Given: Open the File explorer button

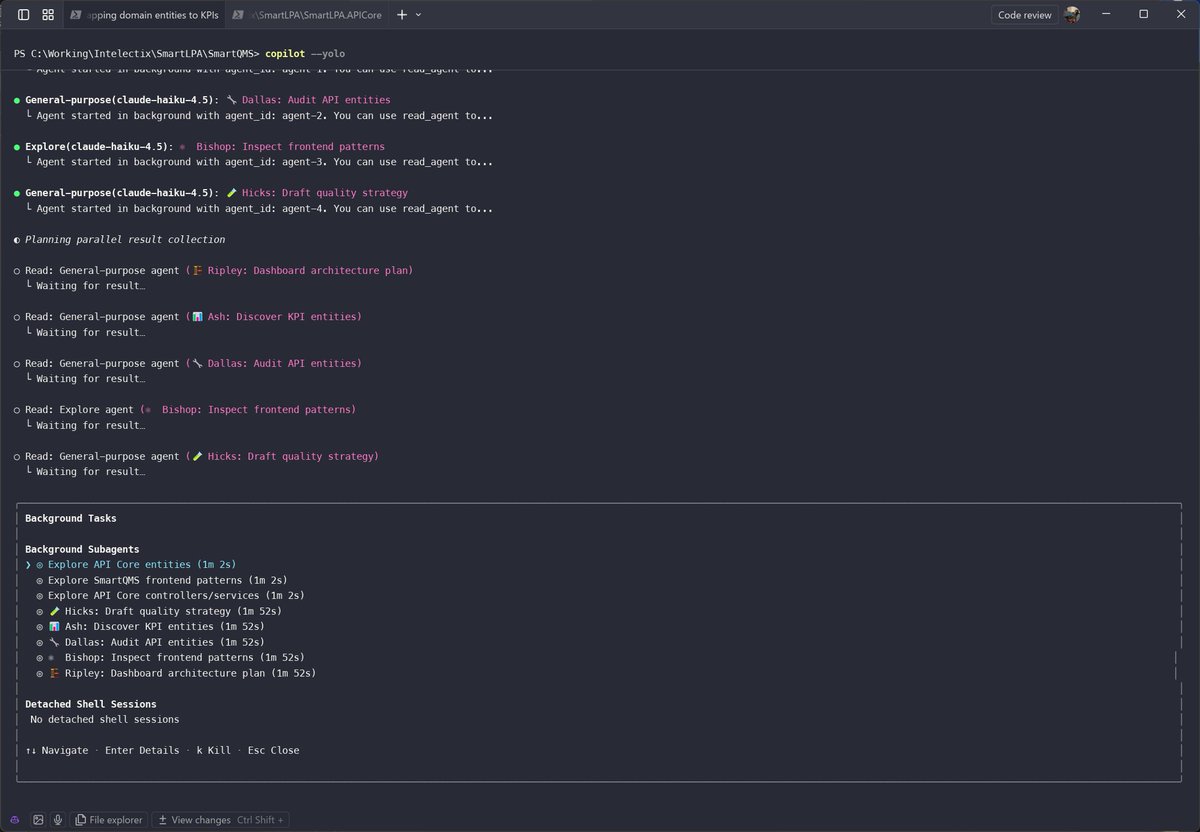Looking at the screenshot, I should (x=109, y=820).
